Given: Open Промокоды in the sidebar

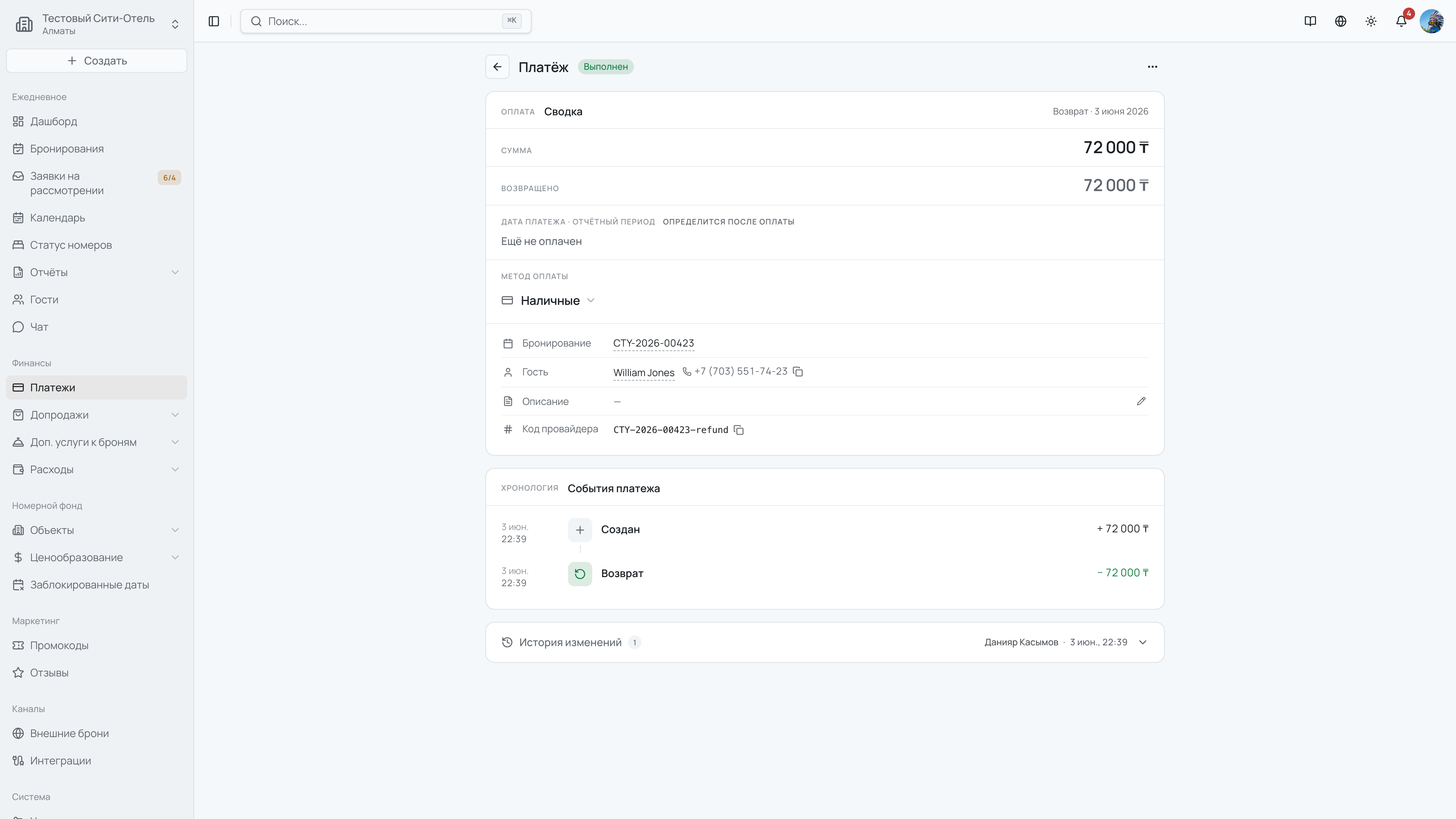Looking at the screenshot, I should (x=97, y=645).
